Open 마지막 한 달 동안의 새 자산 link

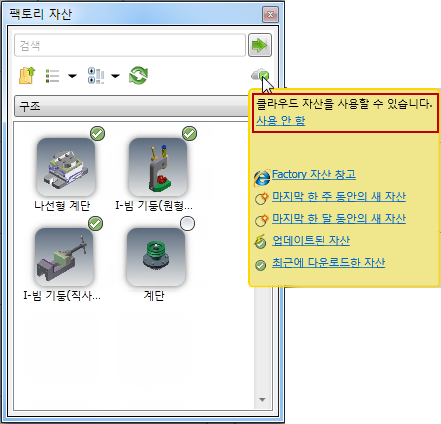339,218
